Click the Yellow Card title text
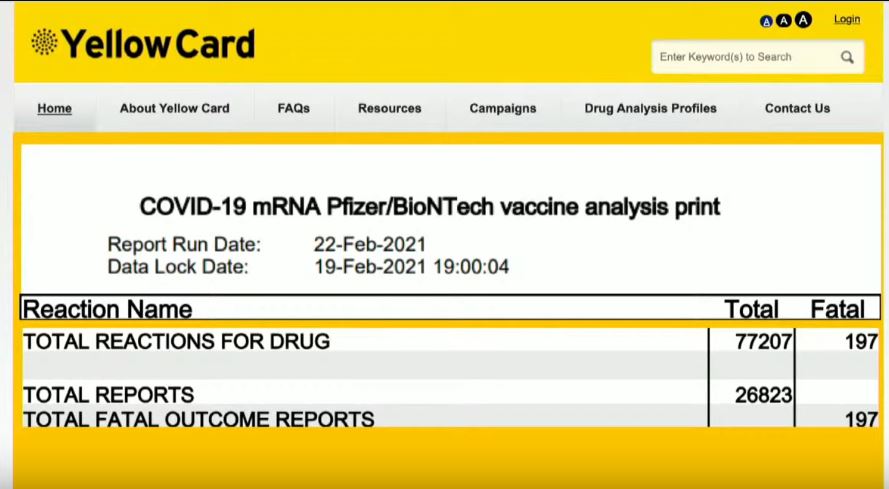 click(x=158, y=44)
